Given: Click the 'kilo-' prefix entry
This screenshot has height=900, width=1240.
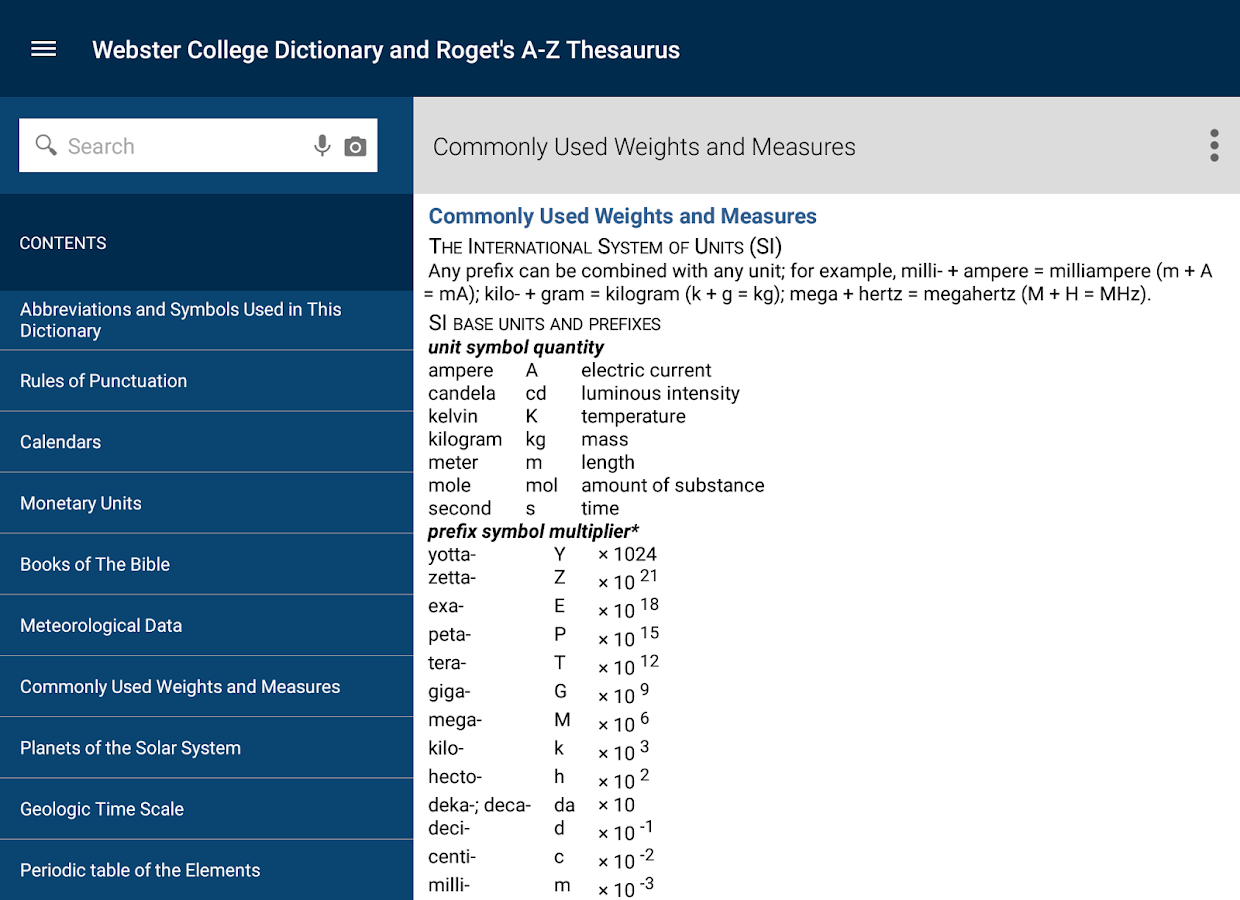Looking at the screenshot, I should tap(446, 748).
